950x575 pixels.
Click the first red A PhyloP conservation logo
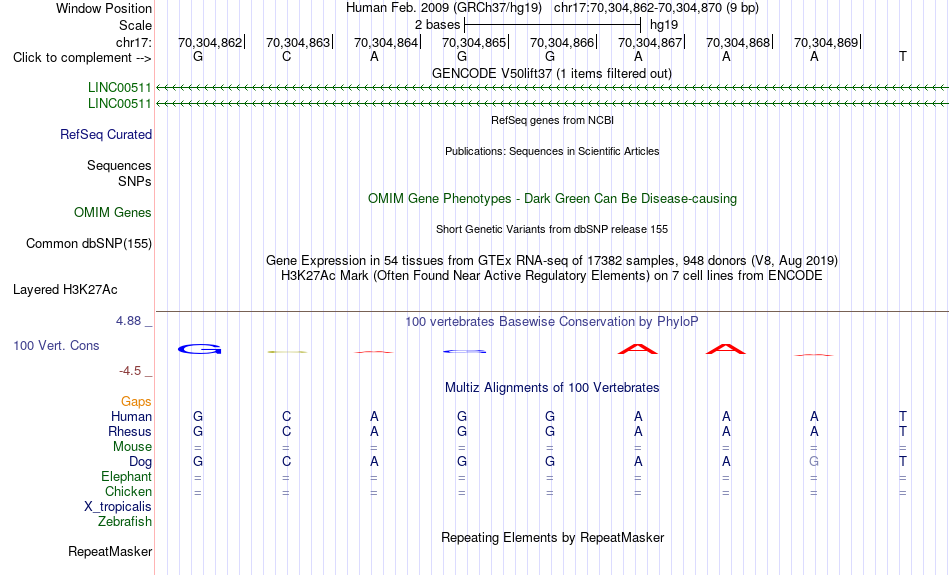coord(637,349)
